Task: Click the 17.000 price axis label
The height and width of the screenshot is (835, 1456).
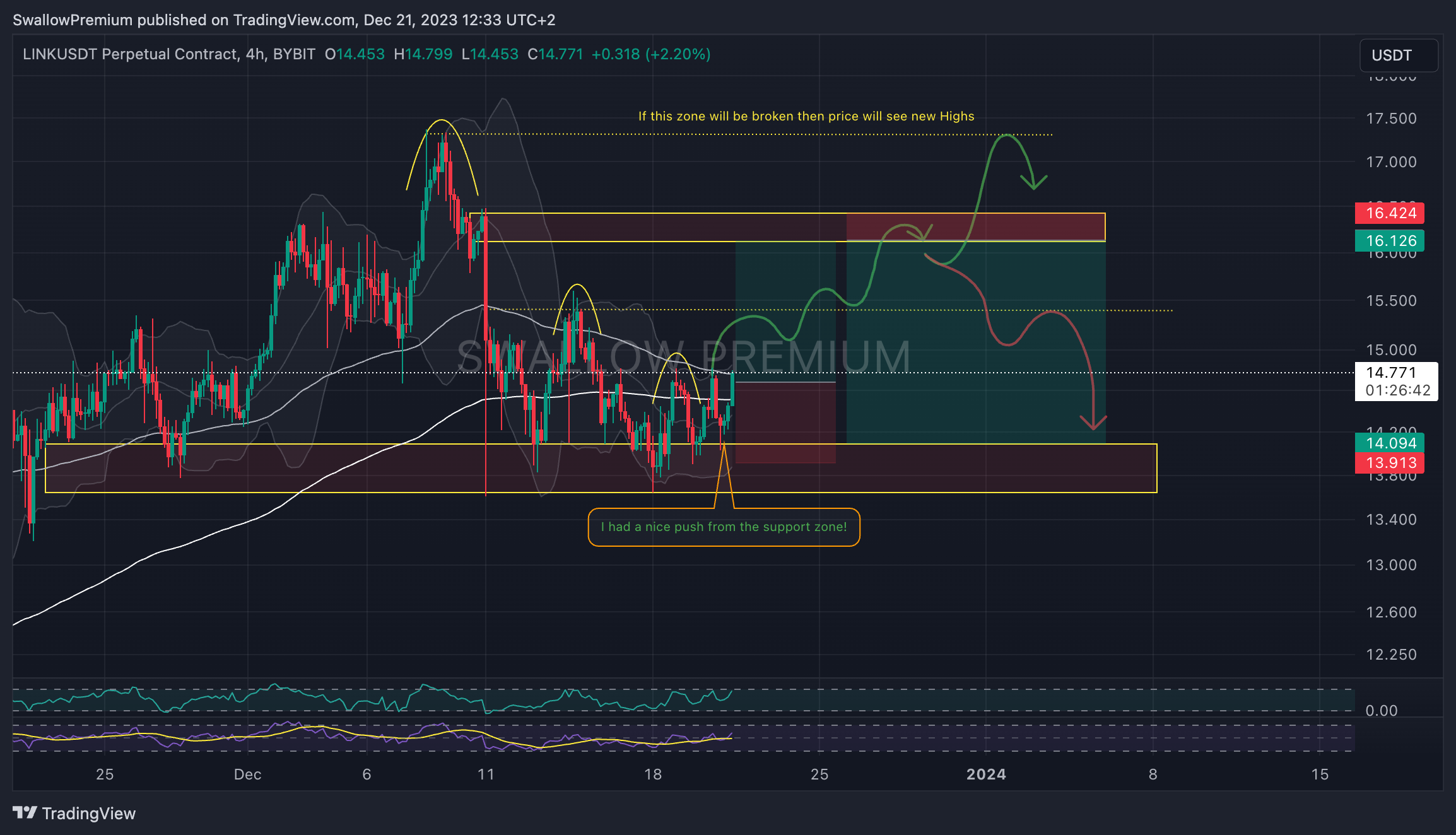Action: point(1391,162)
